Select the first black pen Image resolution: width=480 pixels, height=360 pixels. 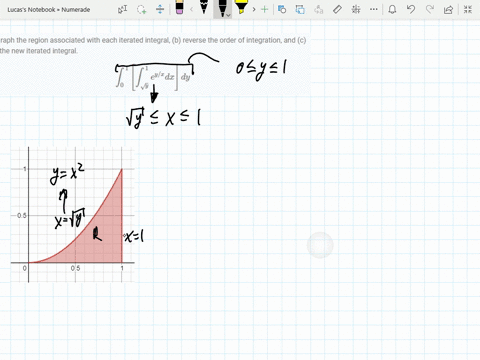tap(204, 8)
